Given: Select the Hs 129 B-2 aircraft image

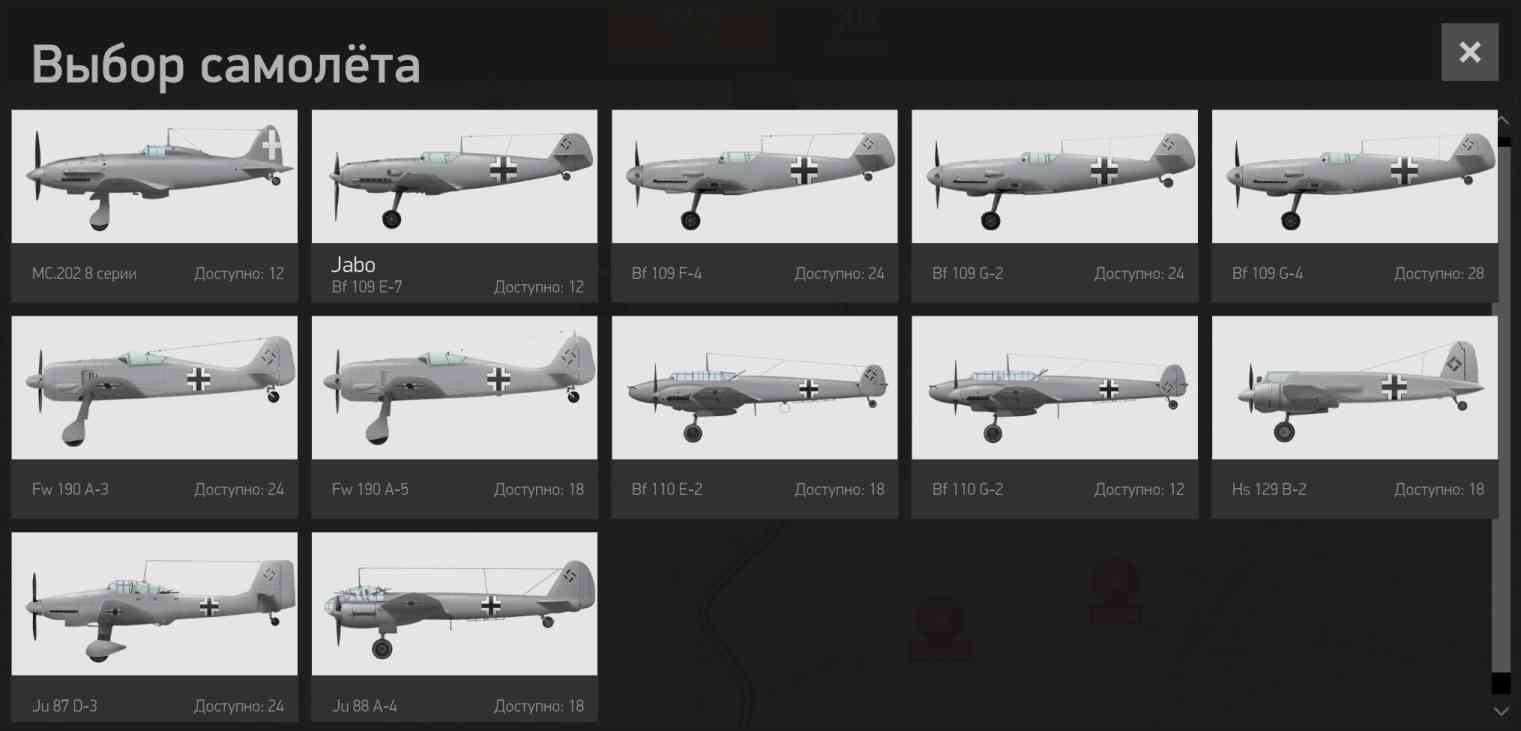Looking at the screenshot, I should [x=1355, y=388].
